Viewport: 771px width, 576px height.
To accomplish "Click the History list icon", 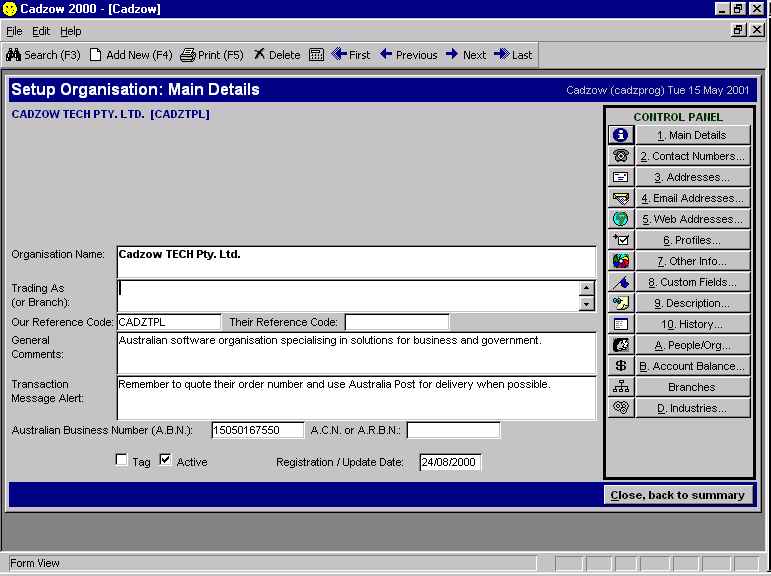I will [x=621, y=324].
